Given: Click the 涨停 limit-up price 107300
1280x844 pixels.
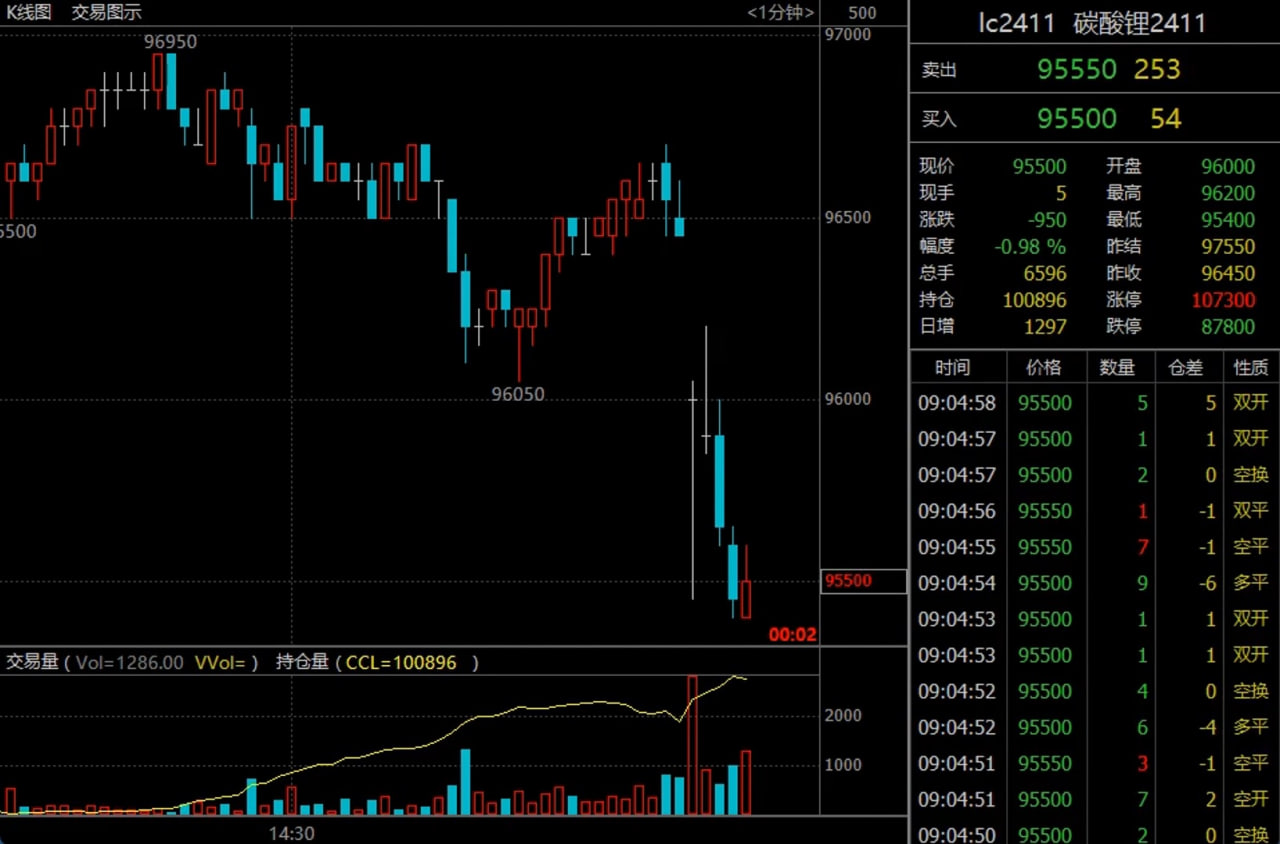Looking at the screenshot, I should 1222,300.
